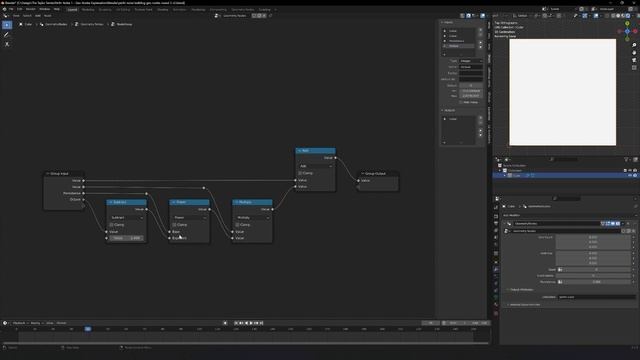
Task: Toggle the pin icon beside node tree name
Action: [x=270, y=16]
